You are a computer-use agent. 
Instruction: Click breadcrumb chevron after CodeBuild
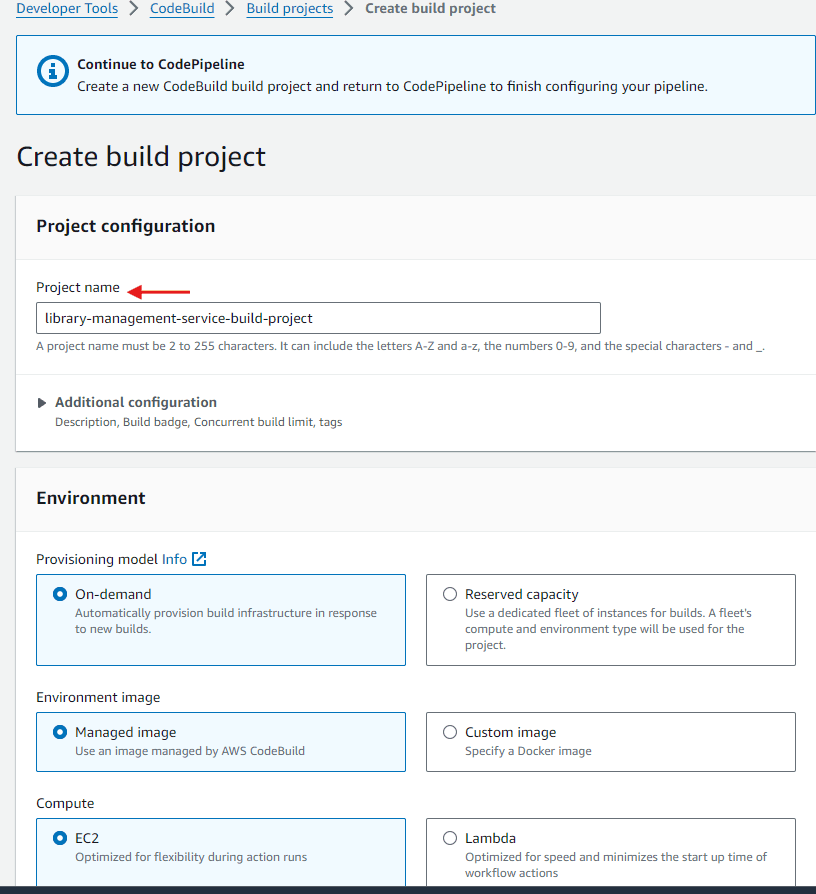[230, 9]
